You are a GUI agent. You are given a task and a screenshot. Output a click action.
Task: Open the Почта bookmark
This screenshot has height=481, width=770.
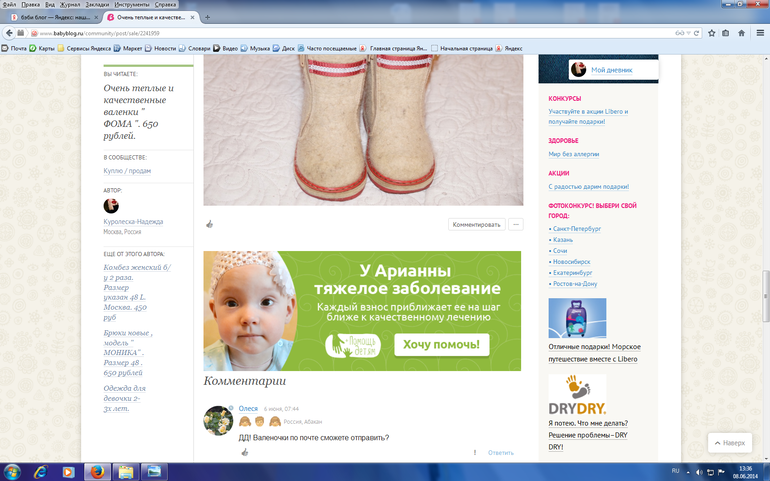tap(14, 48)
